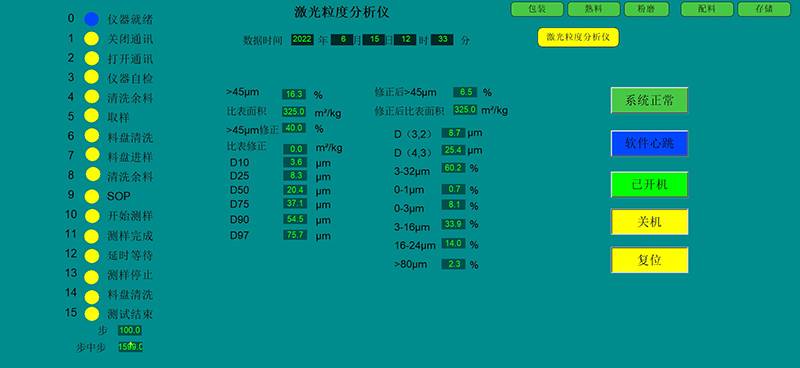Click the step 7 料盘进样 indicator lamp
Viewport: 800px width, 368px height.
(x=92, y=154)
